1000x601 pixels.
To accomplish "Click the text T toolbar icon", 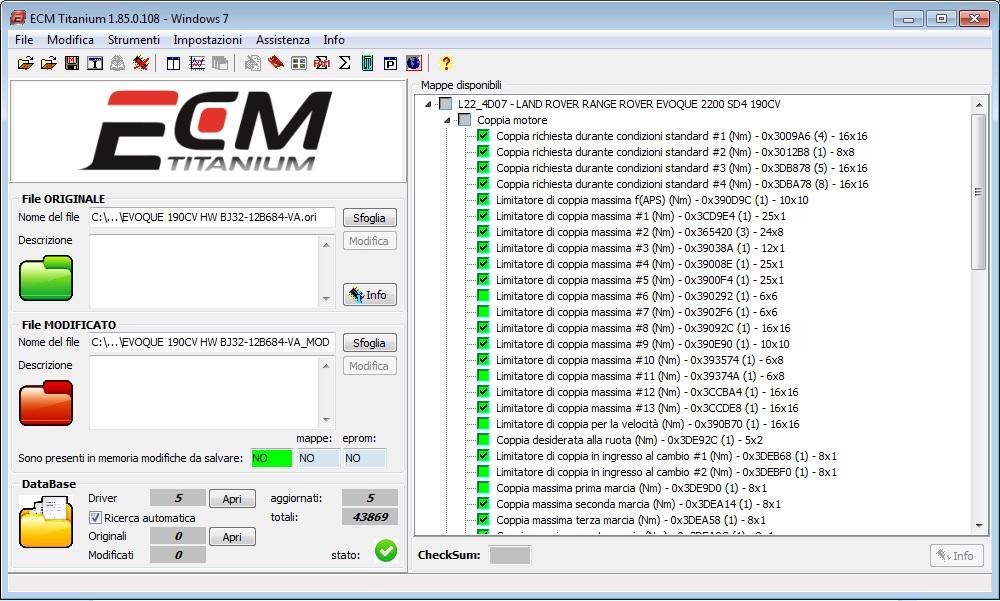I will (x=95, y=63).
